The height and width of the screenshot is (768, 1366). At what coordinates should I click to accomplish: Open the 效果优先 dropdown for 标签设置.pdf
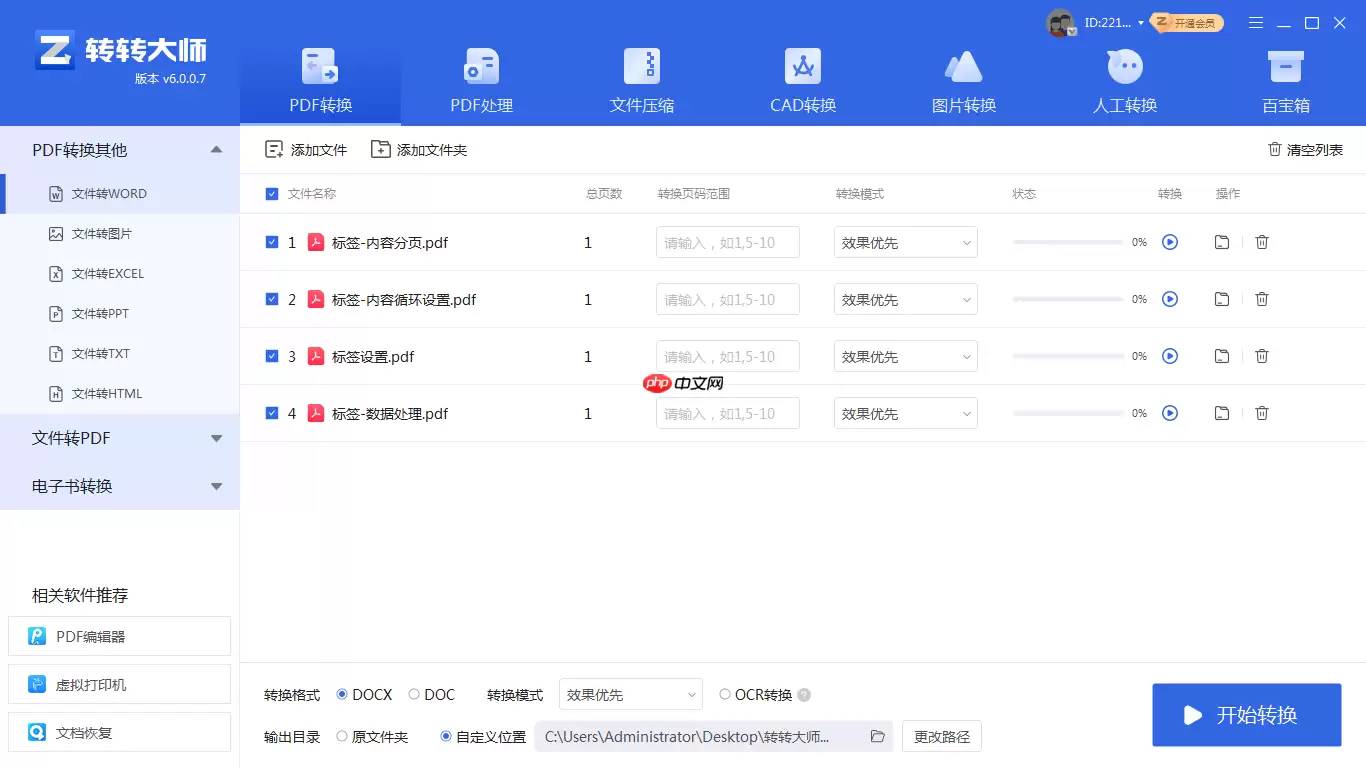[x=904, y=356]
